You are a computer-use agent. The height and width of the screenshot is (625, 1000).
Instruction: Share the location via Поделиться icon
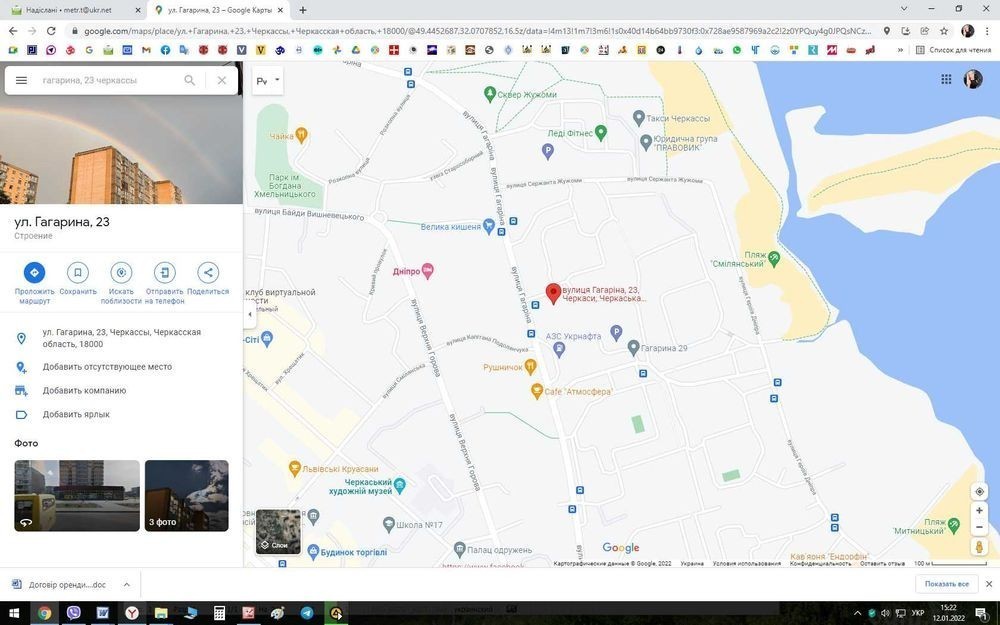208,272
